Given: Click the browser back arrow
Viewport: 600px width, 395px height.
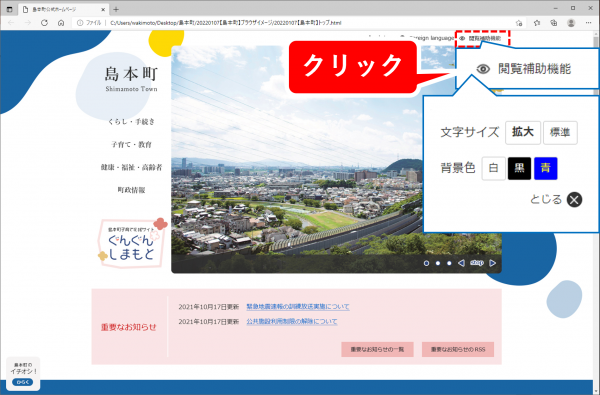Looking at the screenshot, I should click(x=11, y=23).
